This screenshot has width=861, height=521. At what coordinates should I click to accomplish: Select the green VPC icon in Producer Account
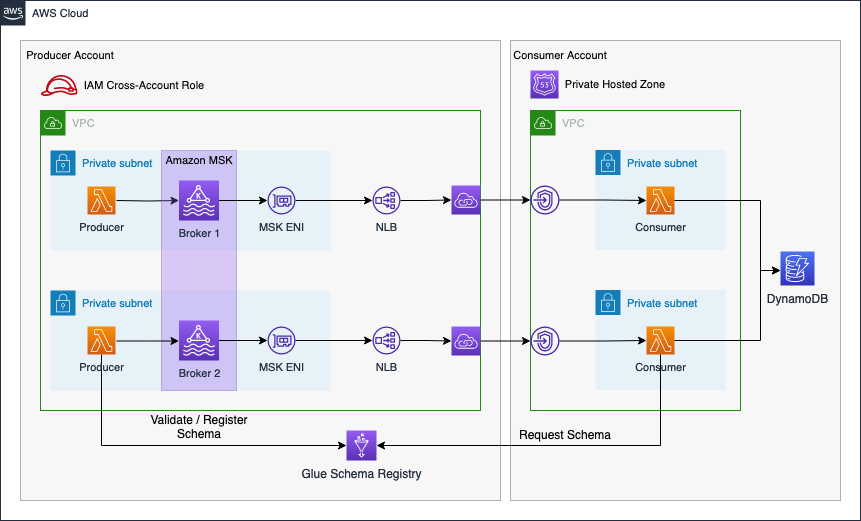[52, 123]
